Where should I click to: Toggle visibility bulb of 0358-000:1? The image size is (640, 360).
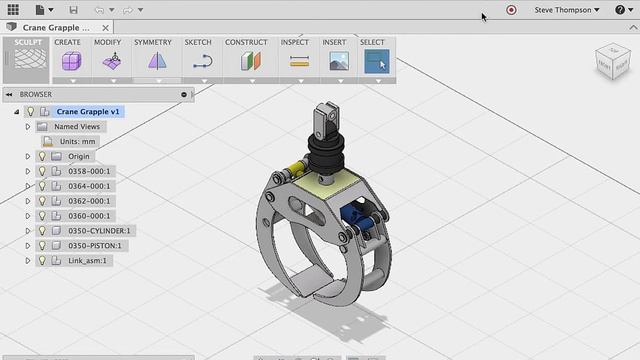(42, 171)
